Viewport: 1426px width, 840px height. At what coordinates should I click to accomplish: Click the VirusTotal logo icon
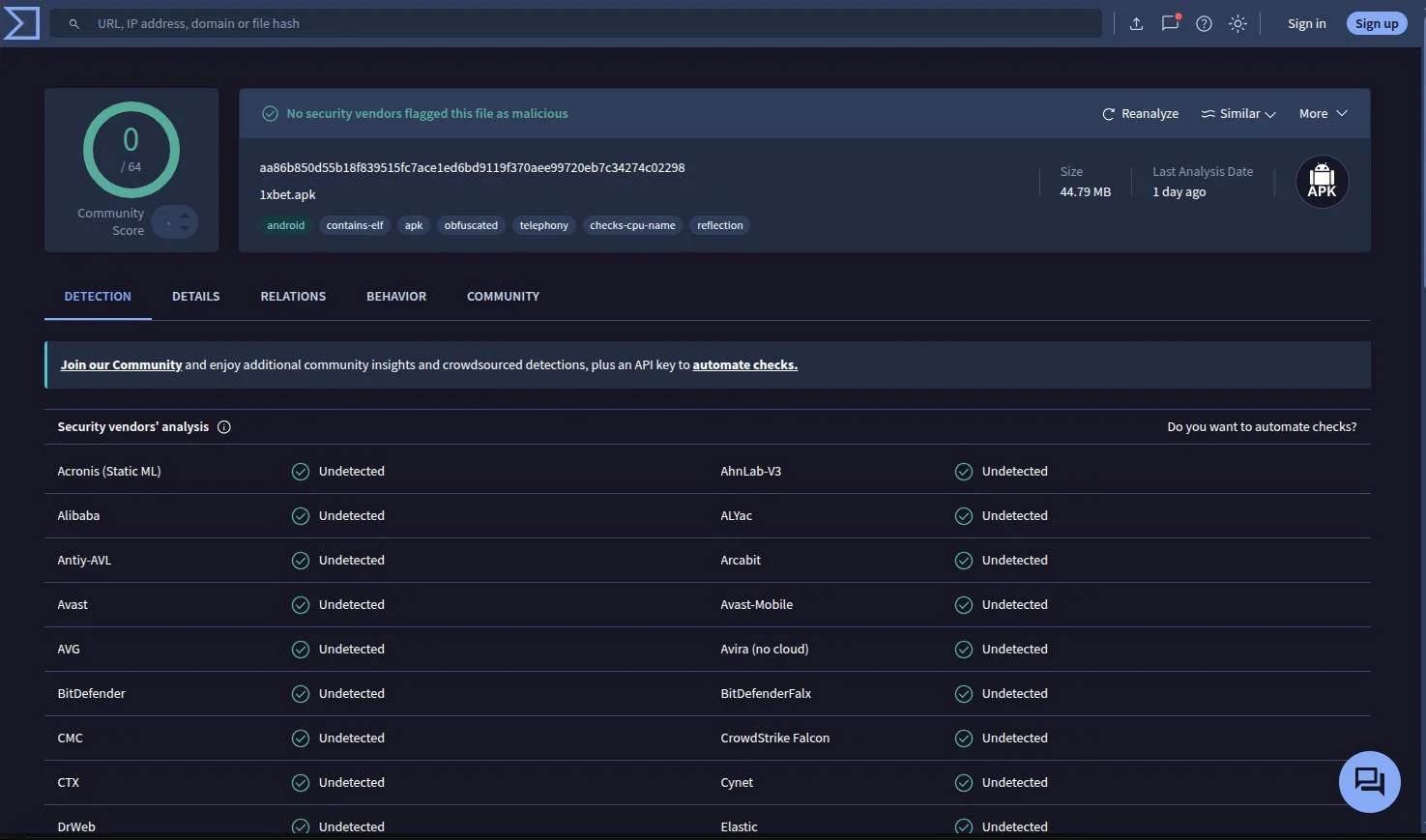[x=21, y=23]
